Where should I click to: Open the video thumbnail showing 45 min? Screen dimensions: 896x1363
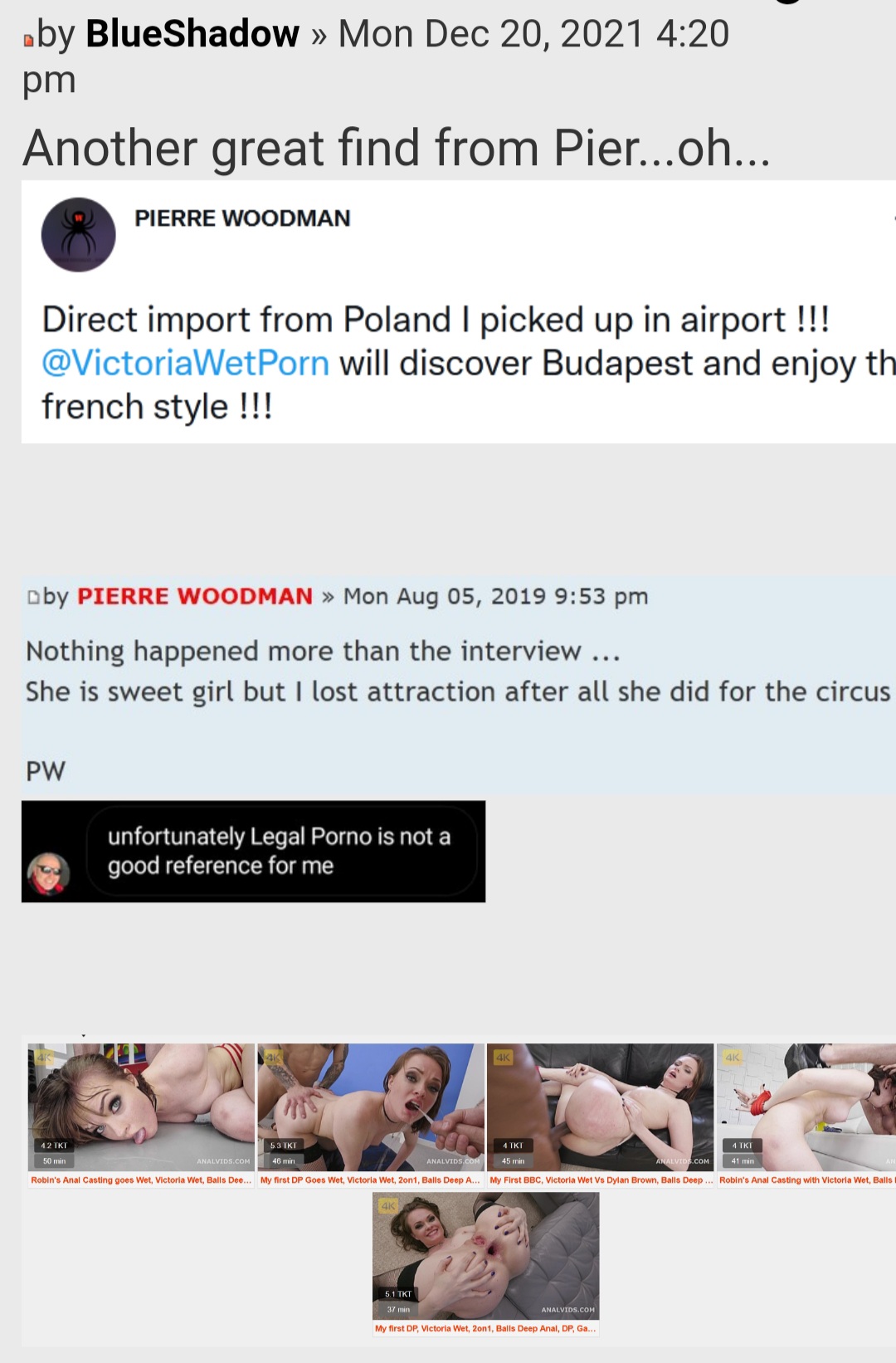pos(601,1107)
